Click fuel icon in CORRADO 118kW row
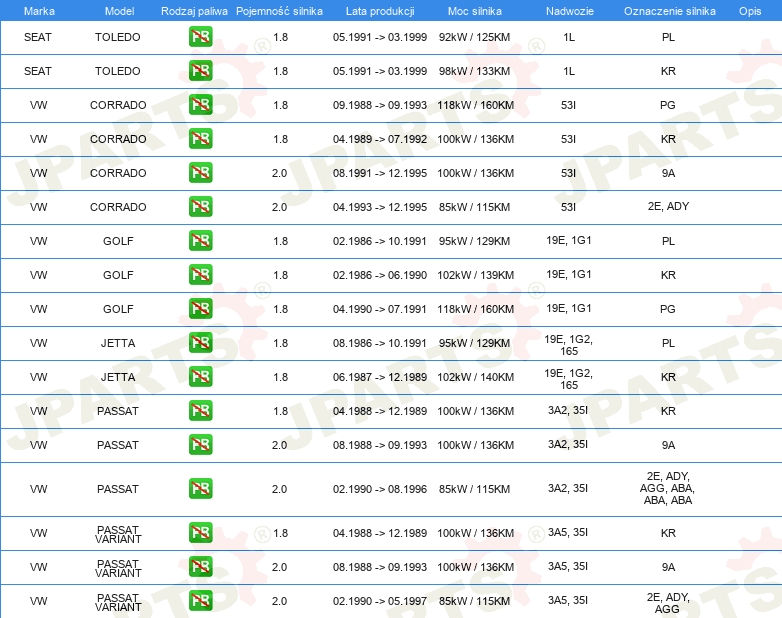The width and height of the screenshot is (782, 618). 200,105
